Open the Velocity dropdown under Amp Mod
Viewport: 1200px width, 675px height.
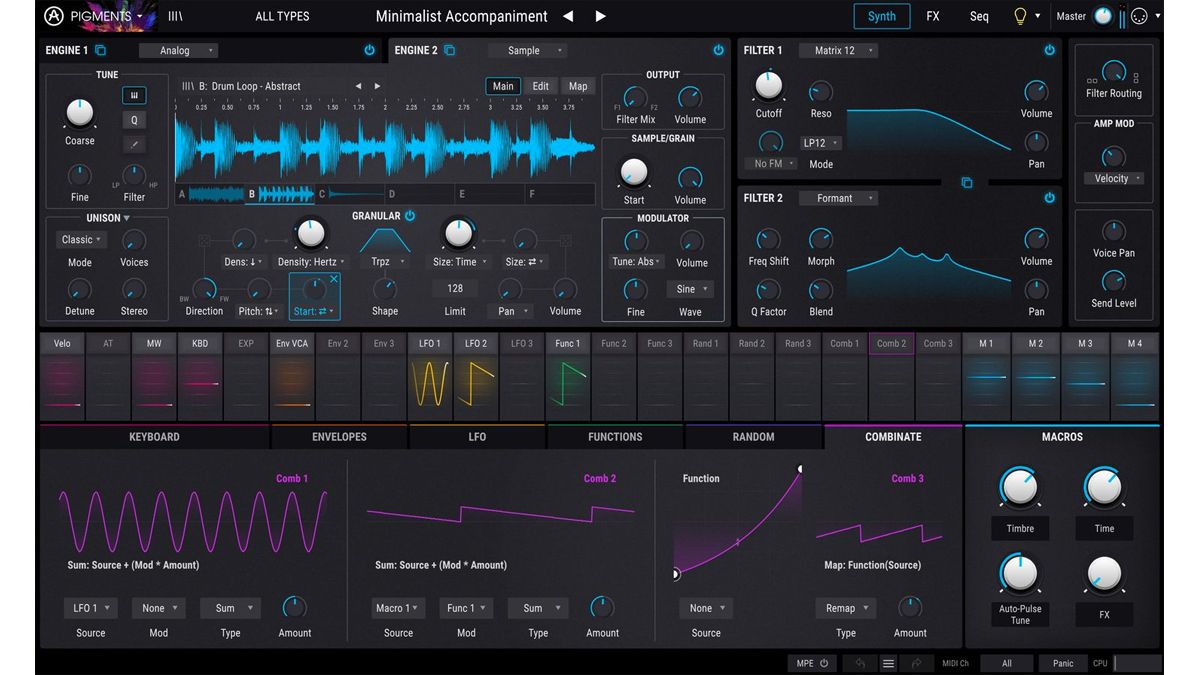point(1114,178)
